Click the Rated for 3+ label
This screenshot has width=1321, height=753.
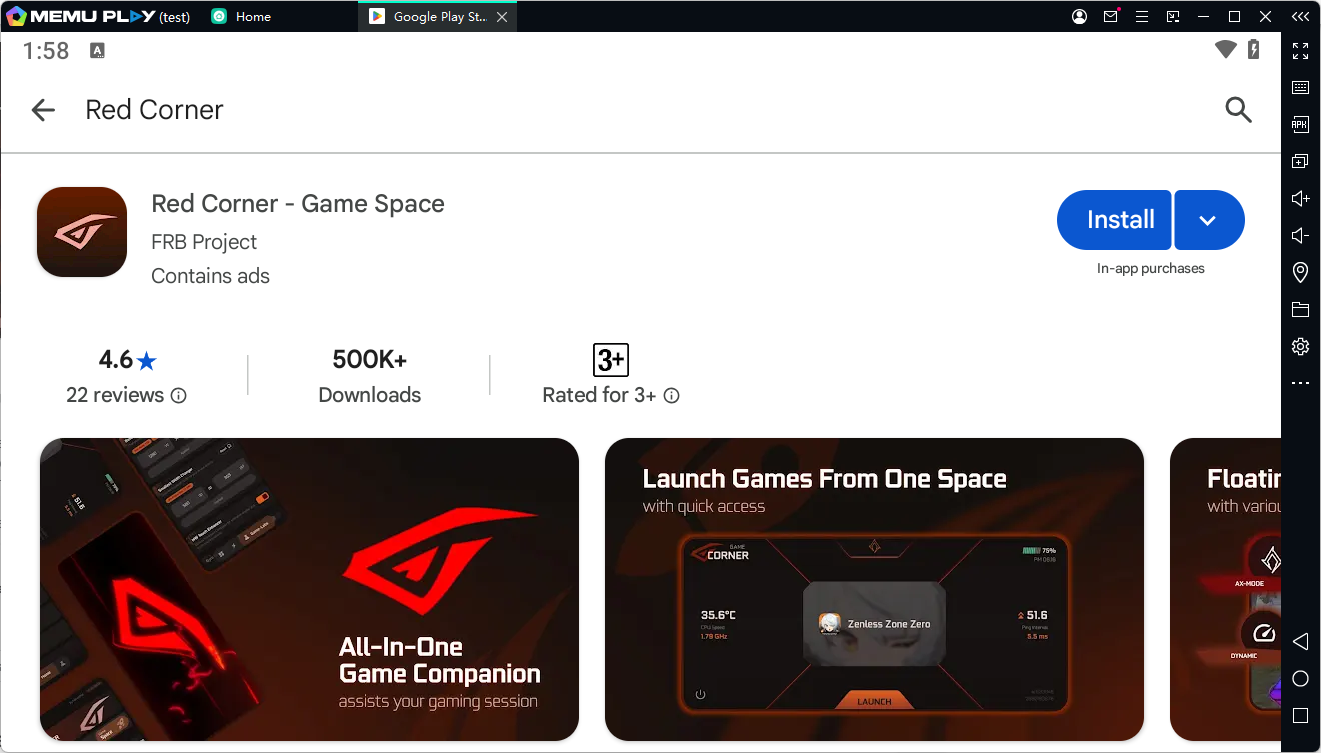tap(599, 395)
